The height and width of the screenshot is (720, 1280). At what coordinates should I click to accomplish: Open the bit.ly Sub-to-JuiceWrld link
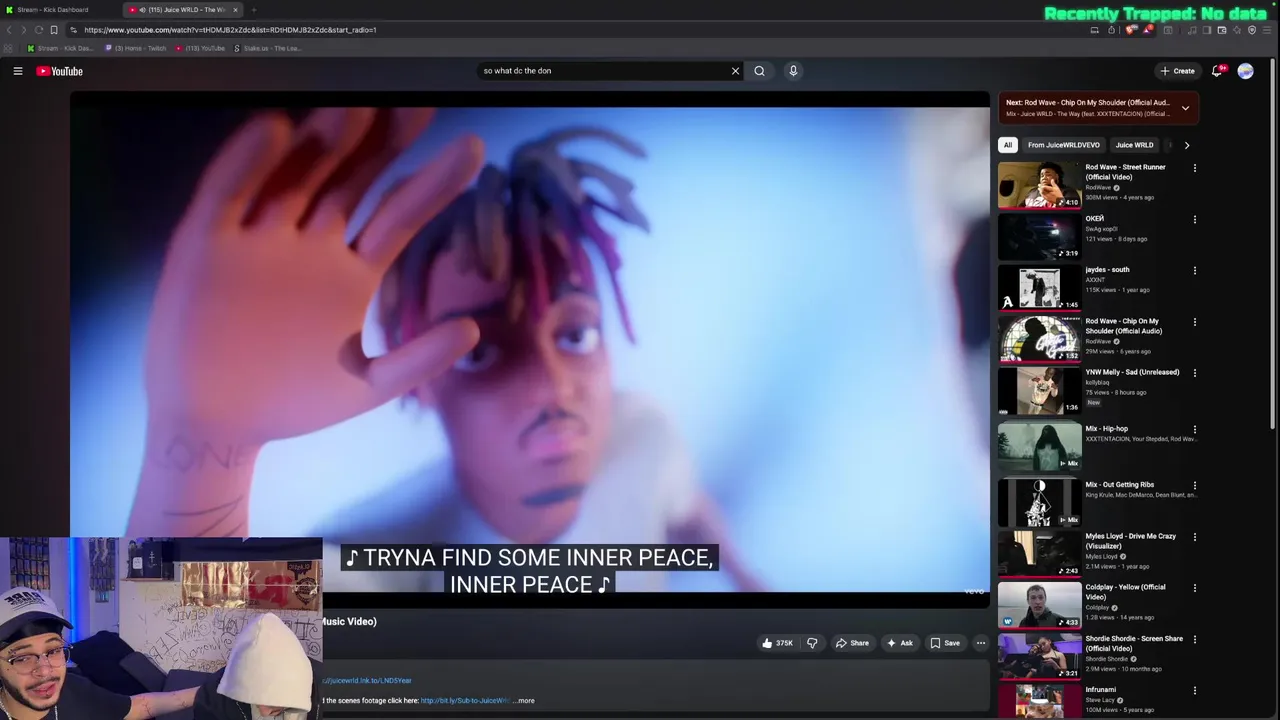pyautogui.click(x=465, y=700)
